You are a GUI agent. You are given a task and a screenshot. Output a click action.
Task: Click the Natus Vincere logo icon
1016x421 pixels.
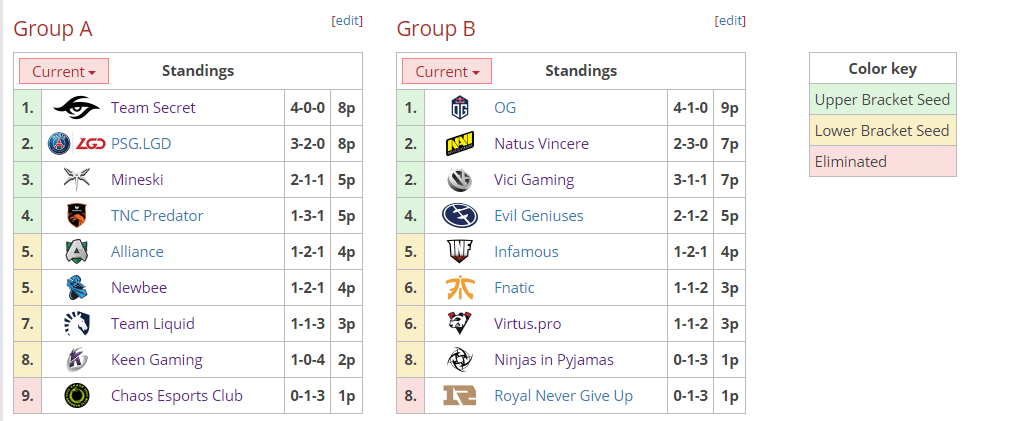coord(460,144)
